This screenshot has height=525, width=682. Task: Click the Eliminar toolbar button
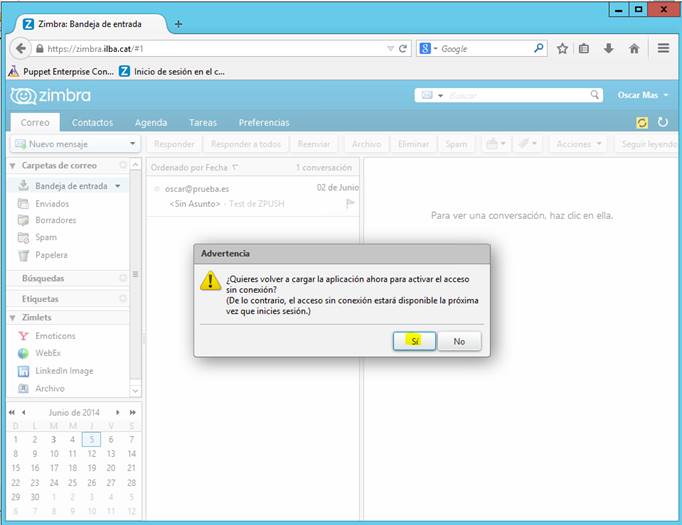click(413, 144)
